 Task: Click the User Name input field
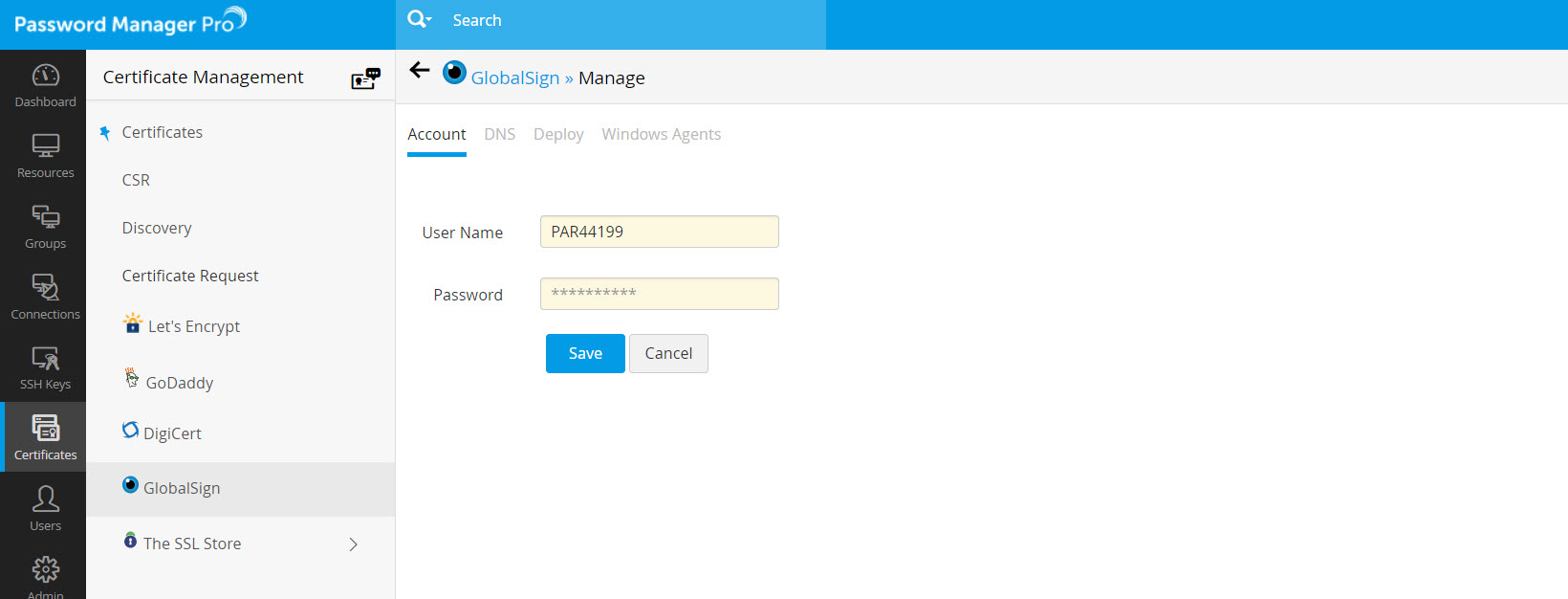659,232
